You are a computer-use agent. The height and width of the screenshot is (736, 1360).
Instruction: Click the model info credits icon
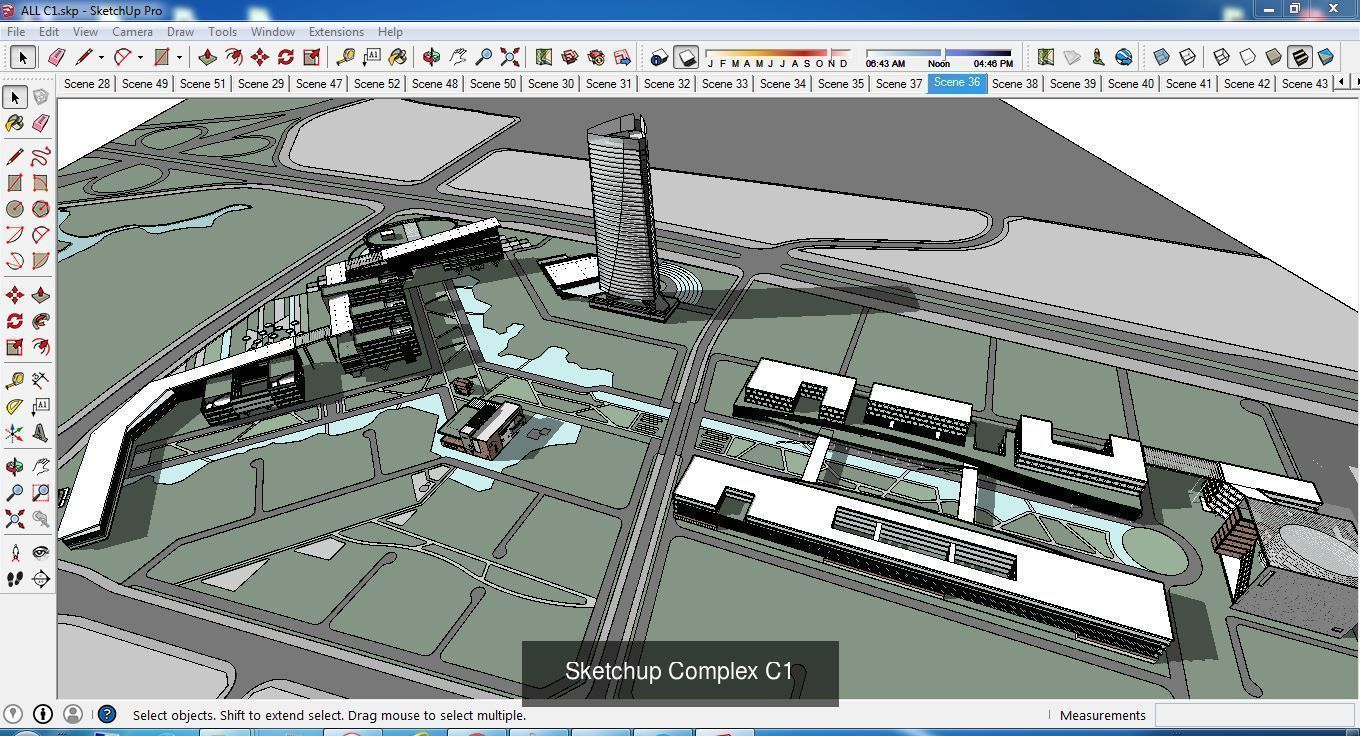tap(43, 714)
